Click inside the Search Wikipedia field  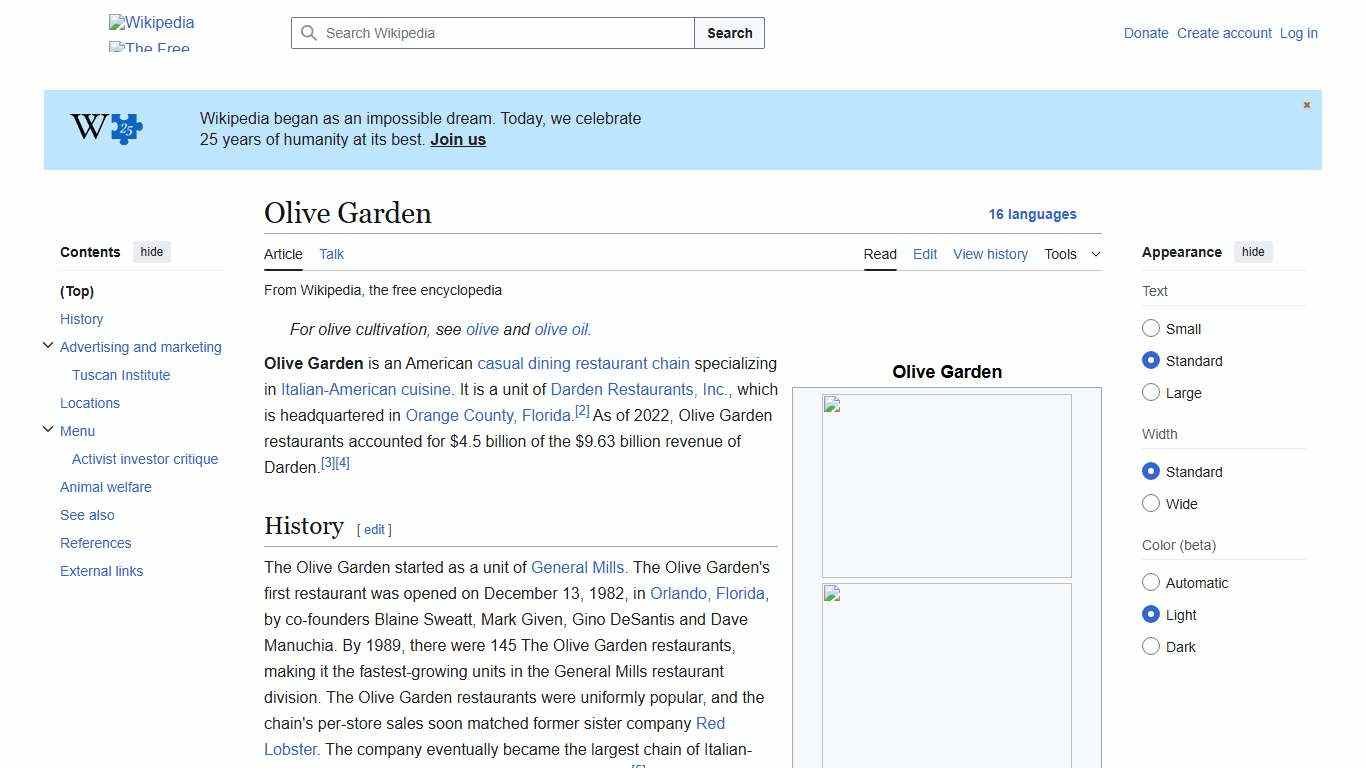(490, 33)
